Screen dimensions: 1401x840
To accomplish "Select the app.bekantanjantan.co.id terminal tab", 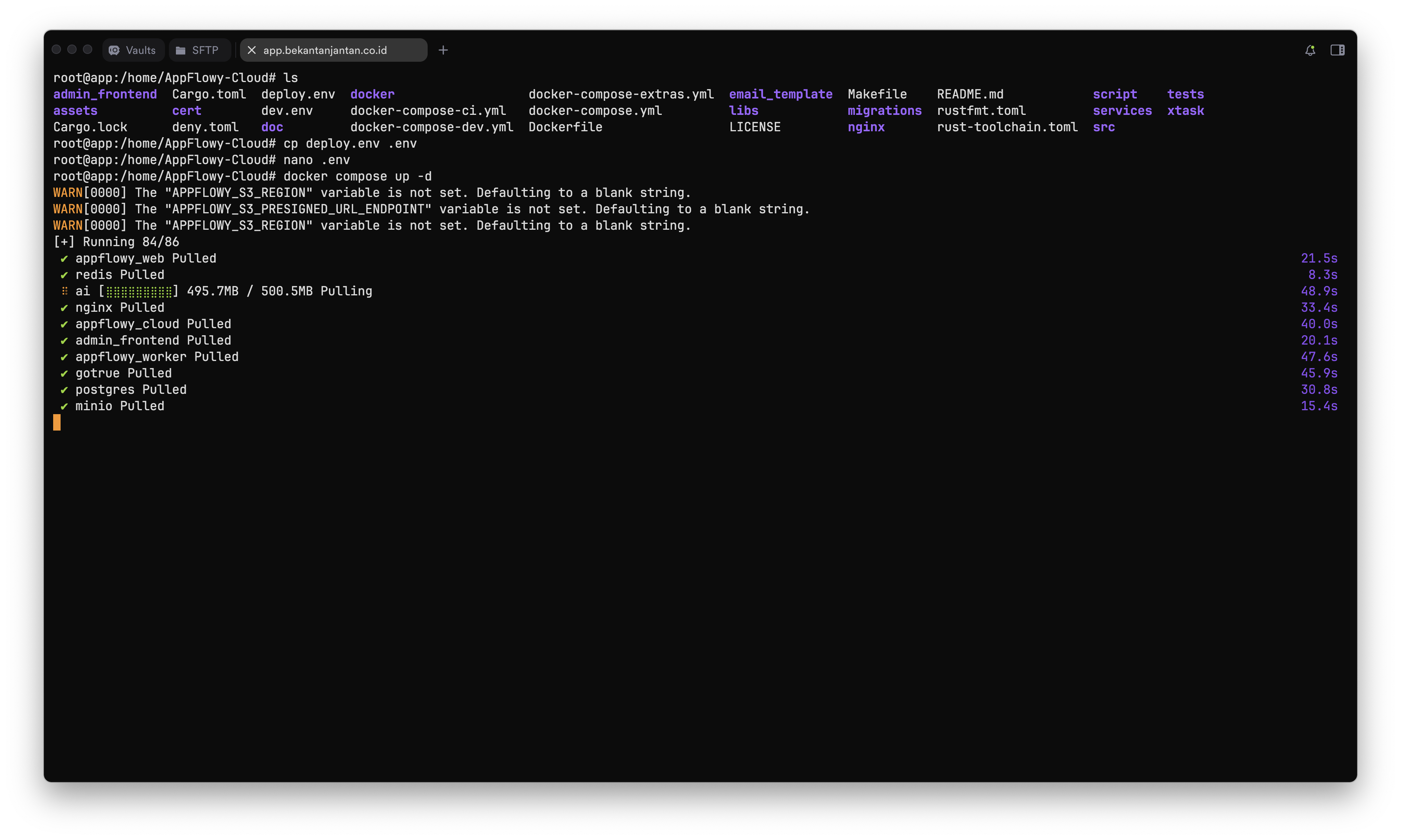I will tap(333, 50).
